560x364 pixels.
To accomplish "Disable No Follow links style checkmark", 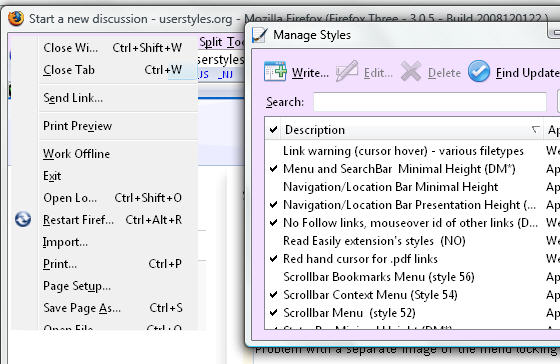I will (x=274, y=223).
